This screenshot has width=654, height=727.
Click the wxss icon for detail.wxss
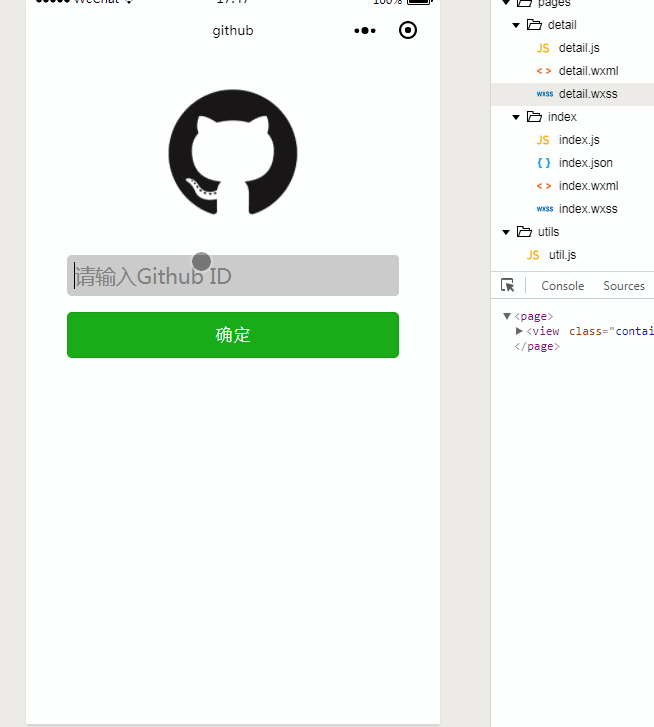[545, 94]
